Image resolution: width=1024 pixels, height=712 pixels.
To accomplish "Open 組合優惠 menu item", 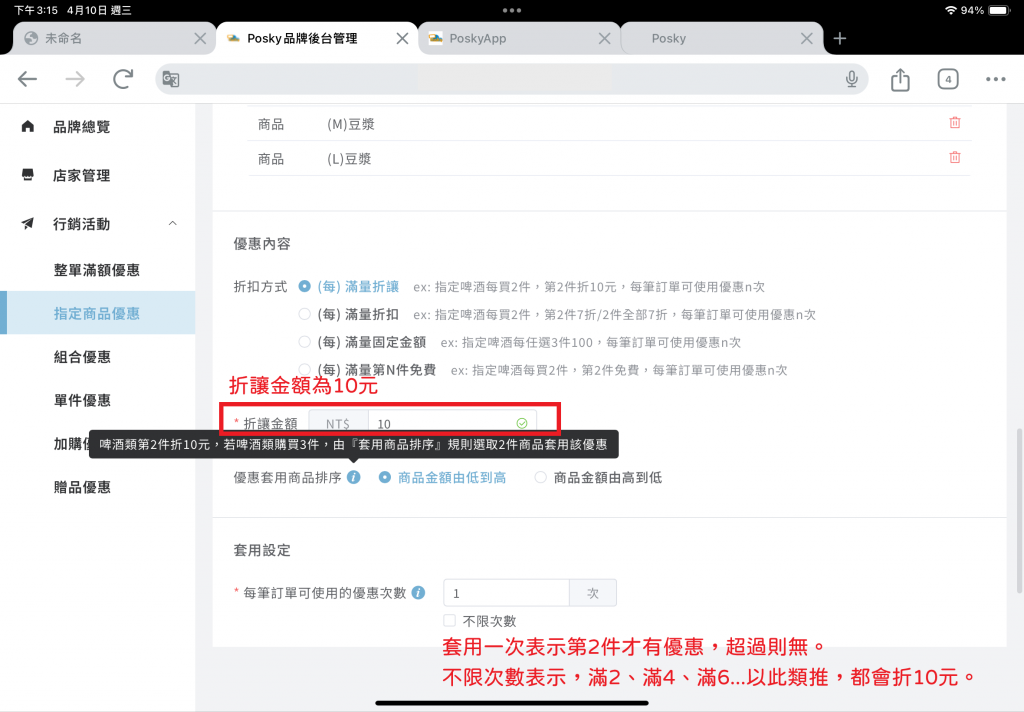I will point(82,357).
